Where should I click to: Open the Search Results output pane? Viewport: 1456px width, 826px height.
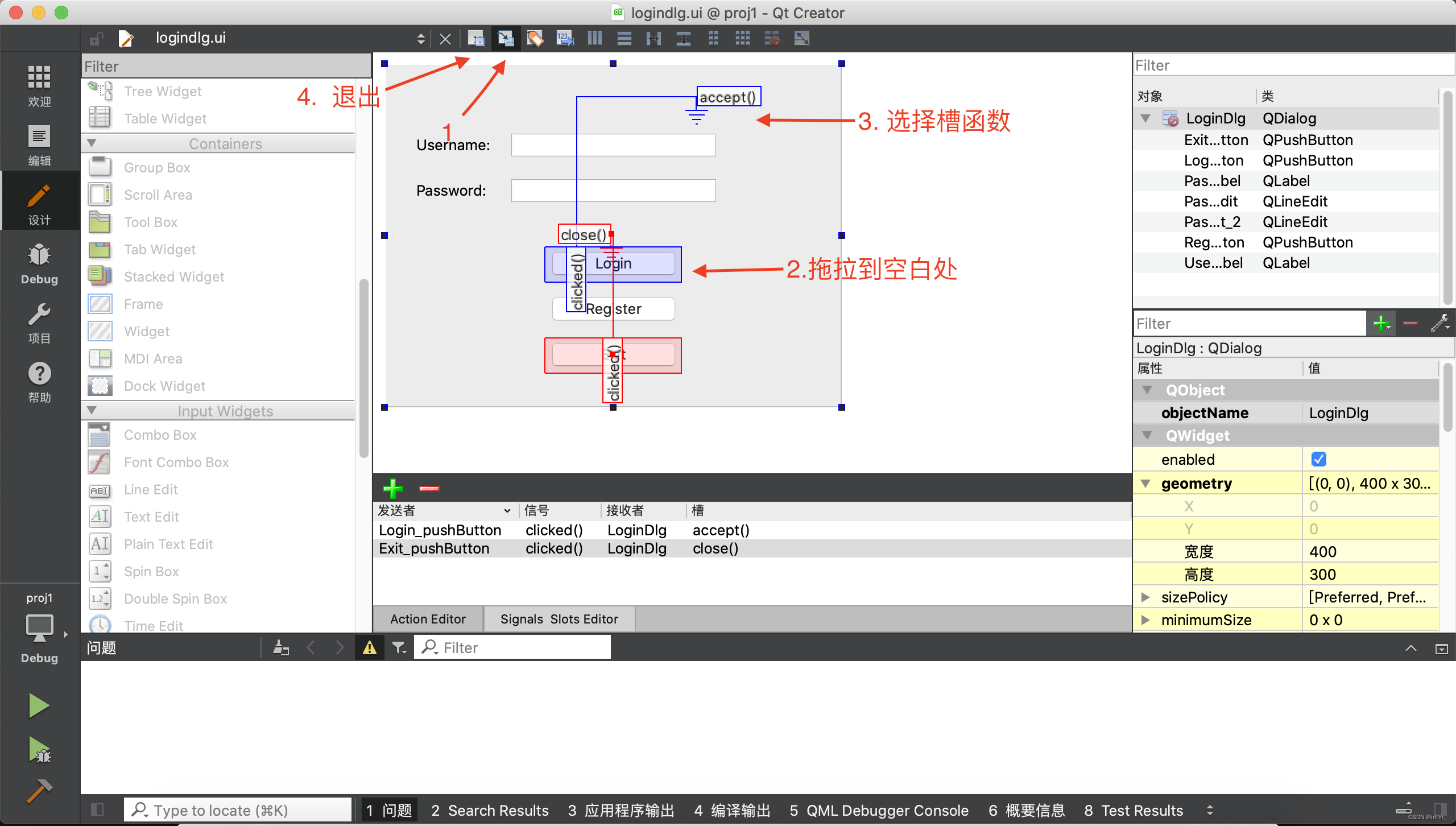pos(490,810)
